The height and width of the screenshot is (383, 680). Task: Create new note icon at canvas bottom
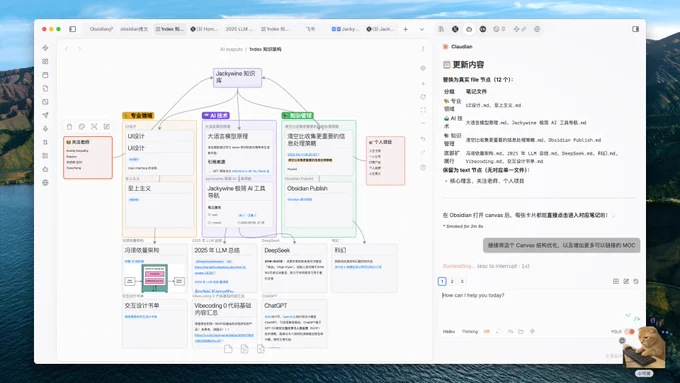pos(229,349)
